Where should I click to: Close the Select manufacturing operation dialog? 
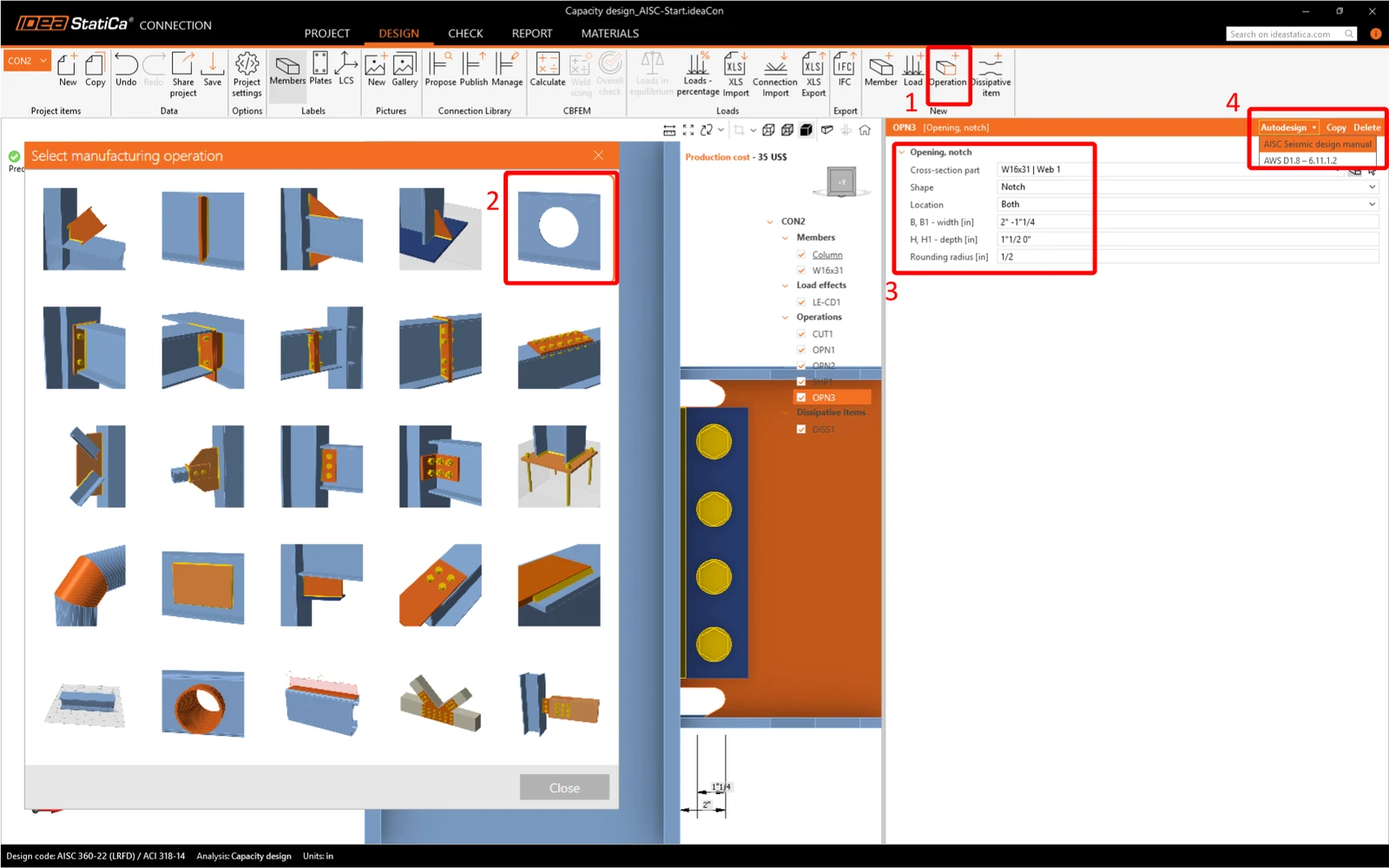point(598,155)
